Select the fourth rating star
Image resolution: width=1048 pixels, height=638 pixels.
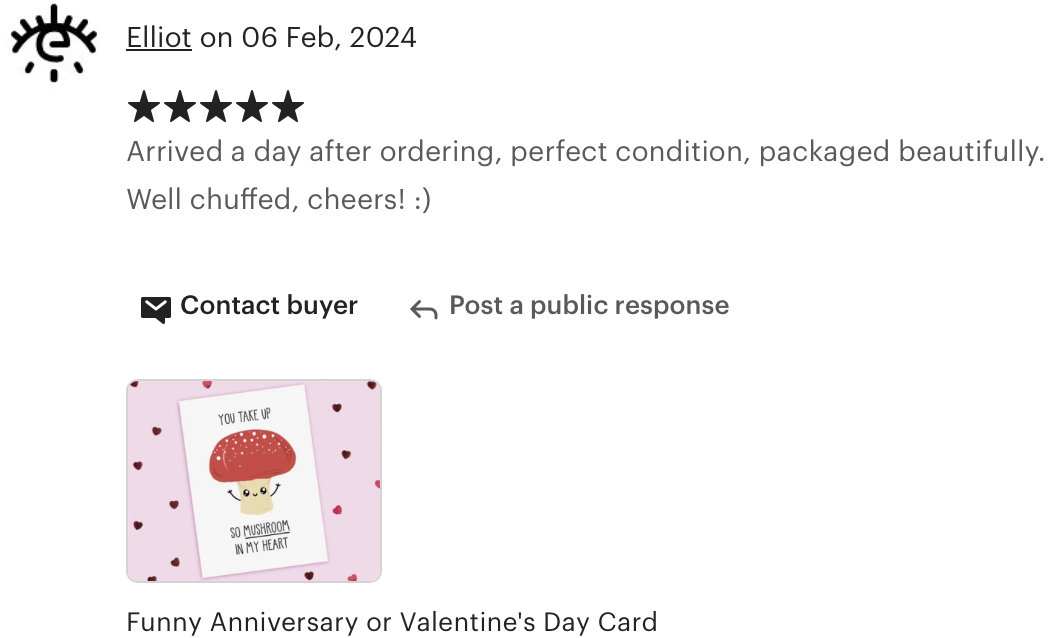pyautogui.click(x=252, y=107)
